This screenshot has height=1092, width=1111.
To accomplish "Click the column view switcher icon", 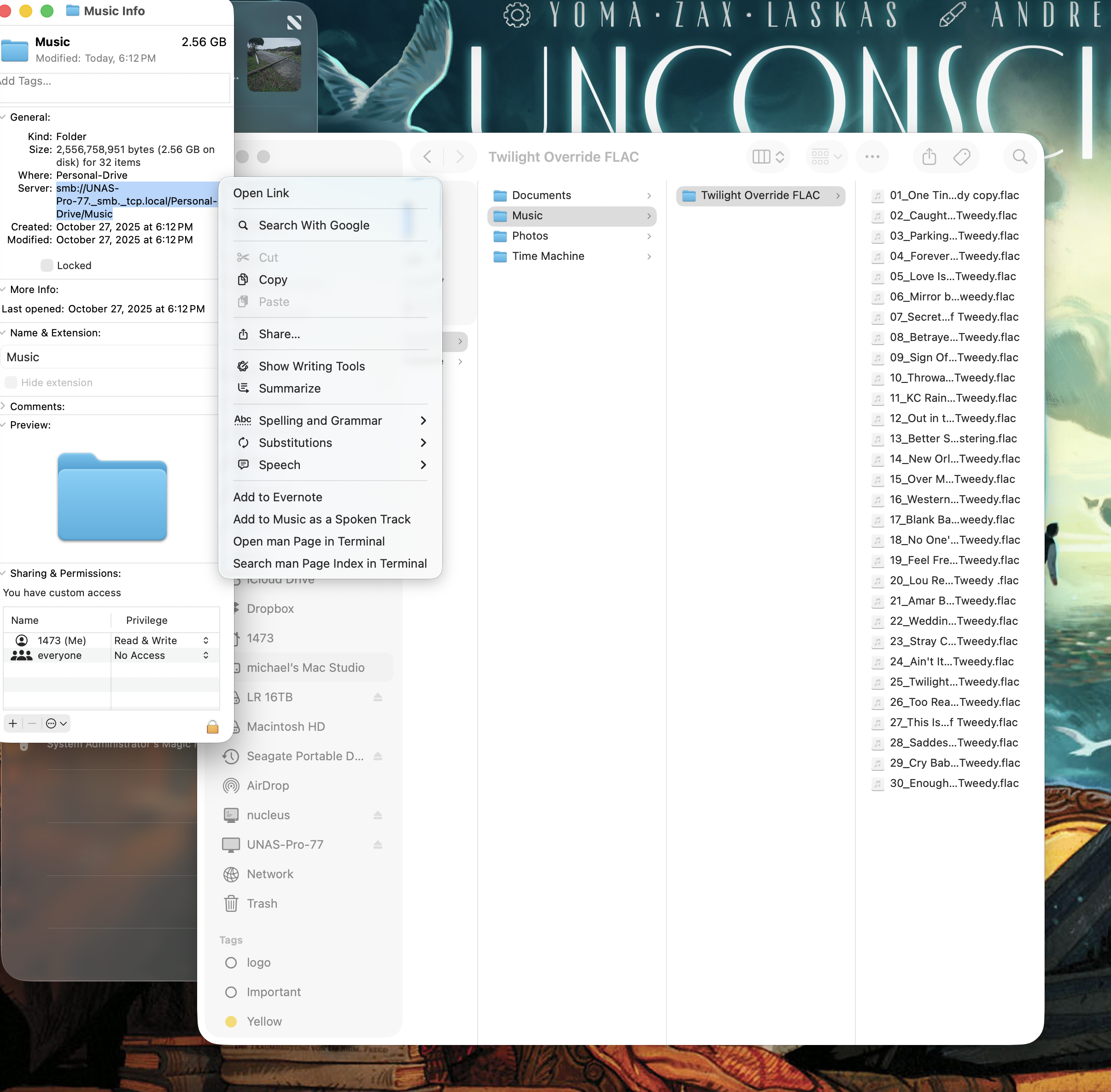I will click(767, 157).
